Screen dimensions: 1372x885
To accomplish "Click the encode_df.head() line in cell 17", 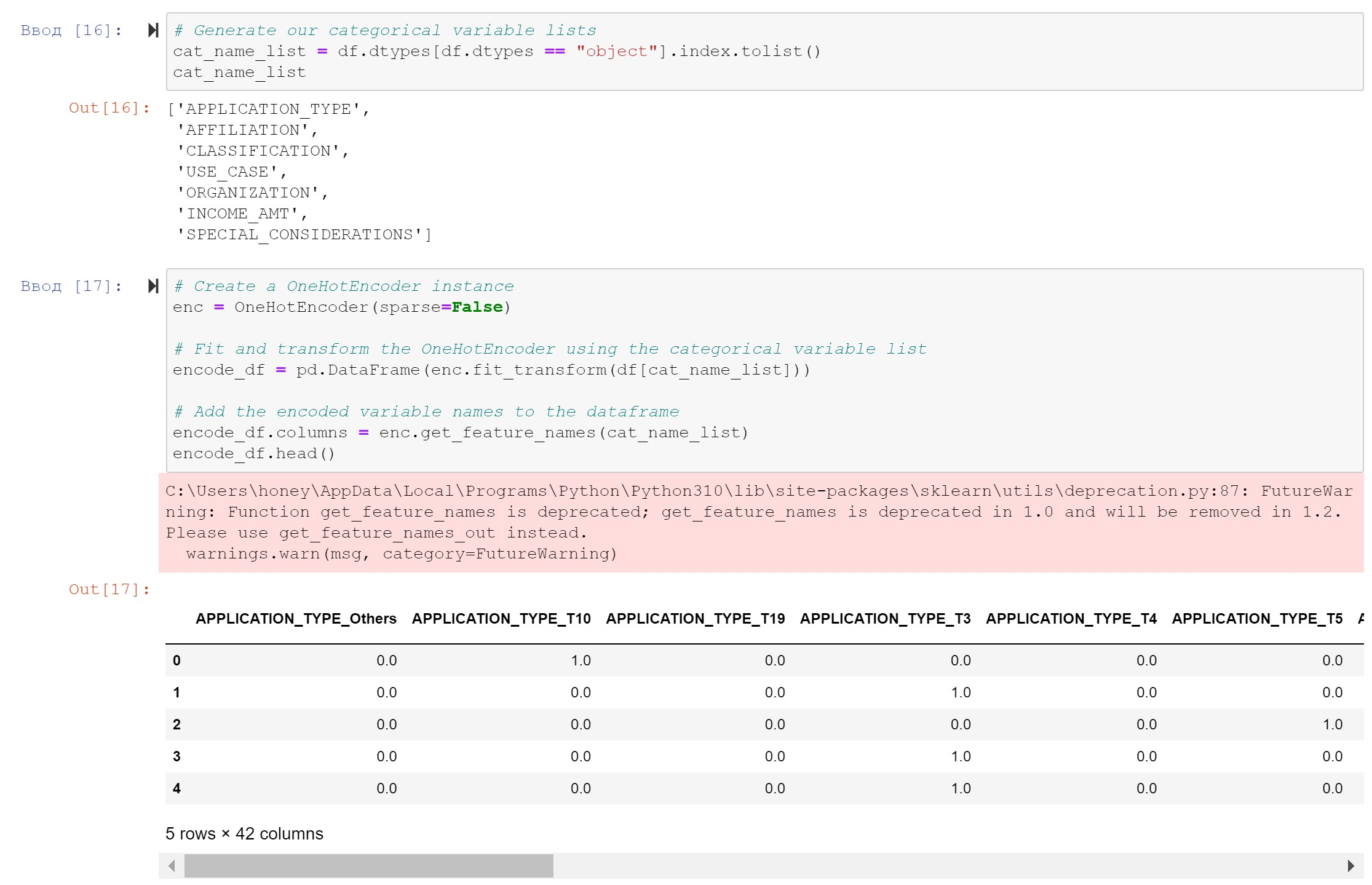I will tap(253, 454).
